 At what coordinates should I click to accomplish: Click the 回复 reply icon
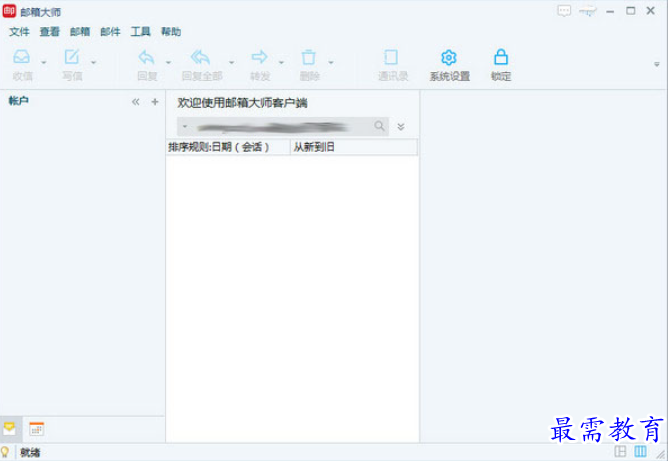click(x=147, y=57)
